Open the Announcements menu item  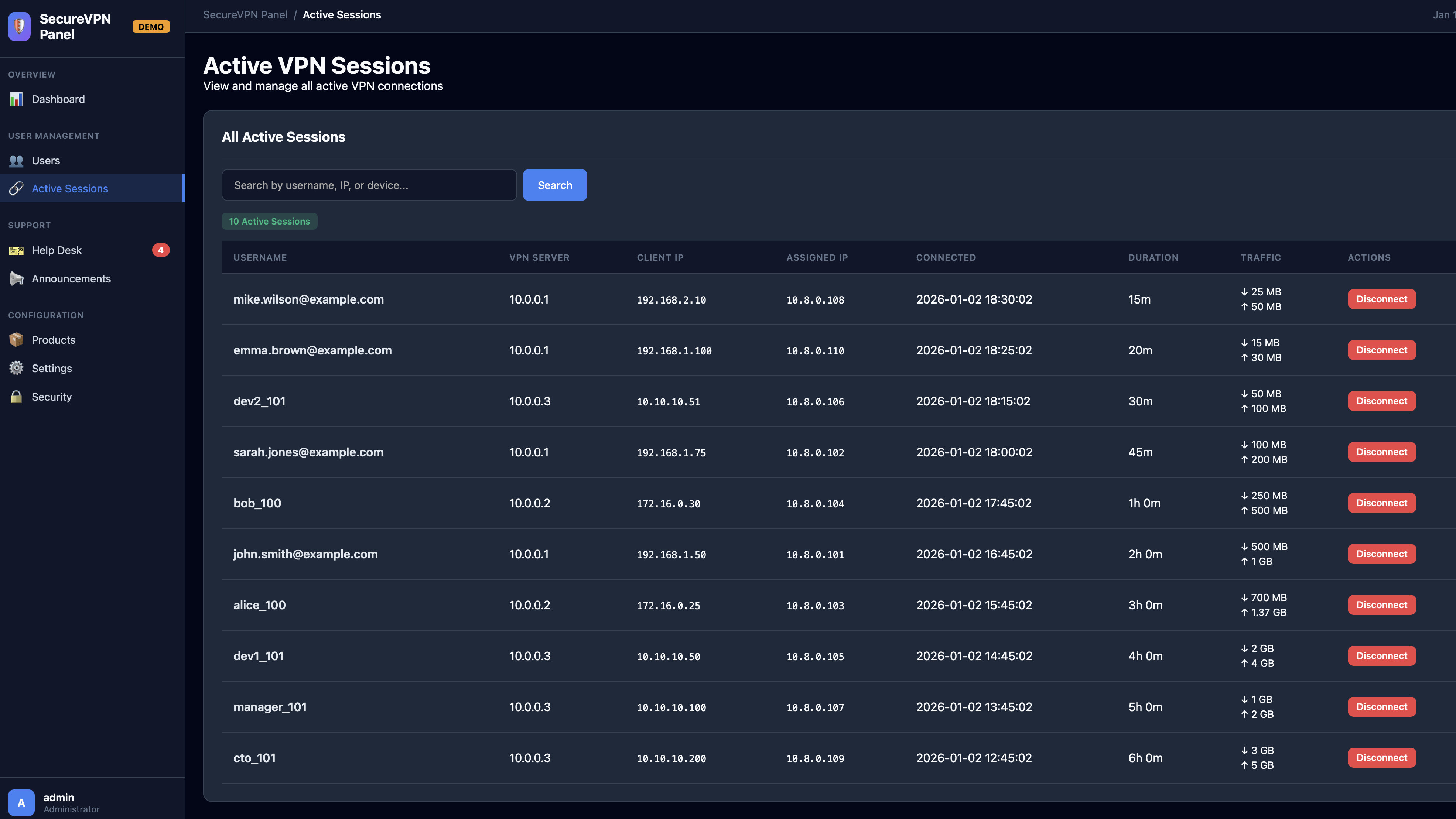71,279
